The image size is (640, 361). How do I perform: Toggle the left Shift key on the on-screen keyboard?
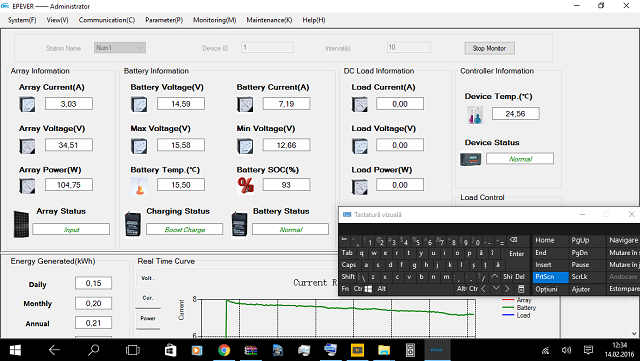pos(348,276)
